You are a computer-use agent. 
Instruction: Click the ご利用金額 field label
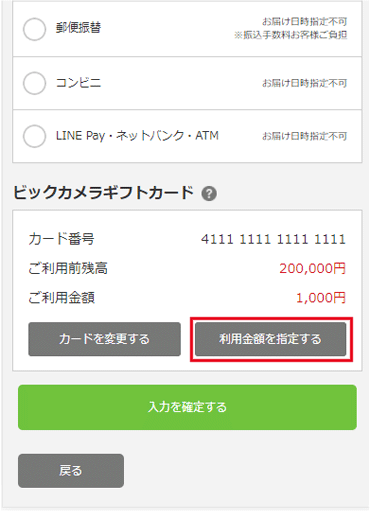click(62, 298)
